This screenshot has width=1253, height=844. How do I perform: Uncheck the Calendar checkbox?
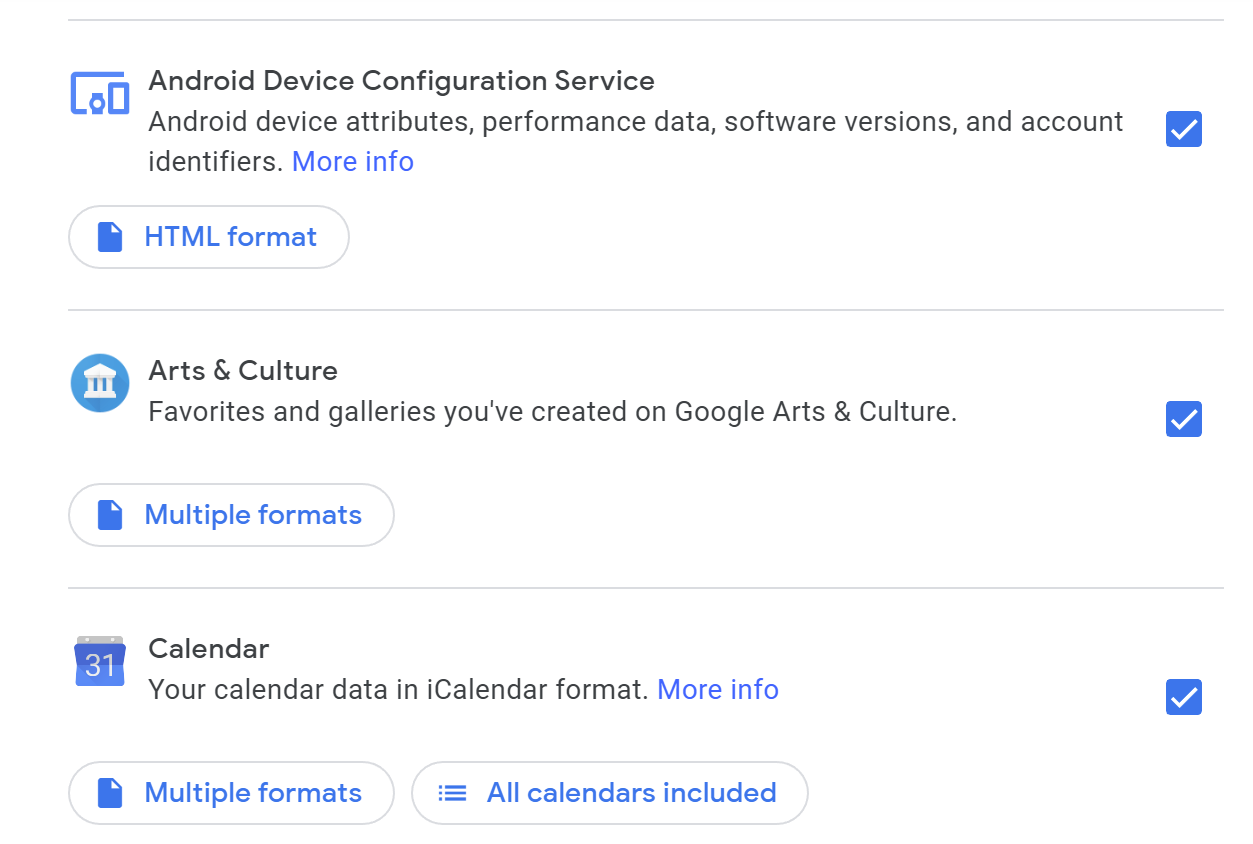[1183, 697]
